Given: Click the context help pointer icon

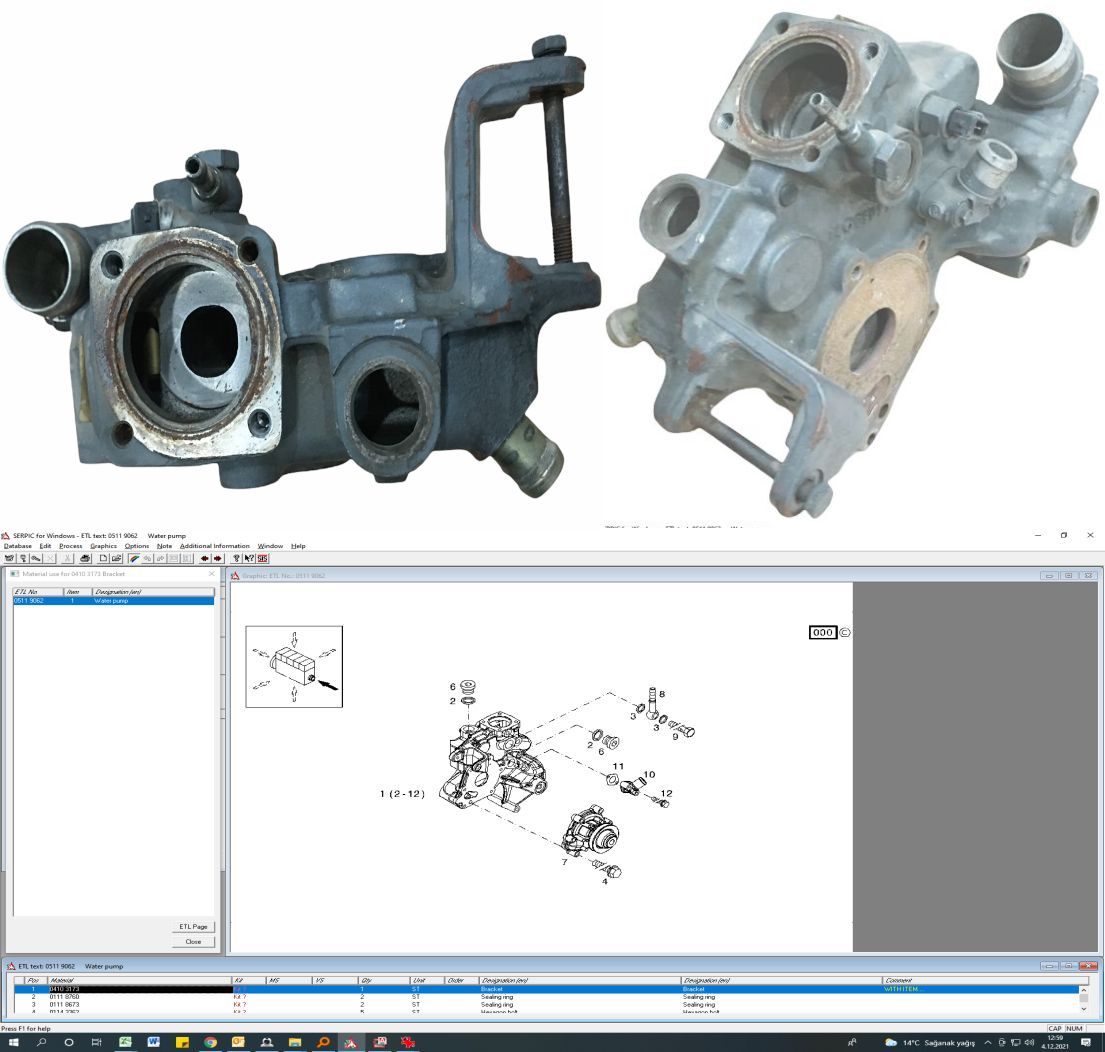Looking at the screenshot, I should [249, 558].
